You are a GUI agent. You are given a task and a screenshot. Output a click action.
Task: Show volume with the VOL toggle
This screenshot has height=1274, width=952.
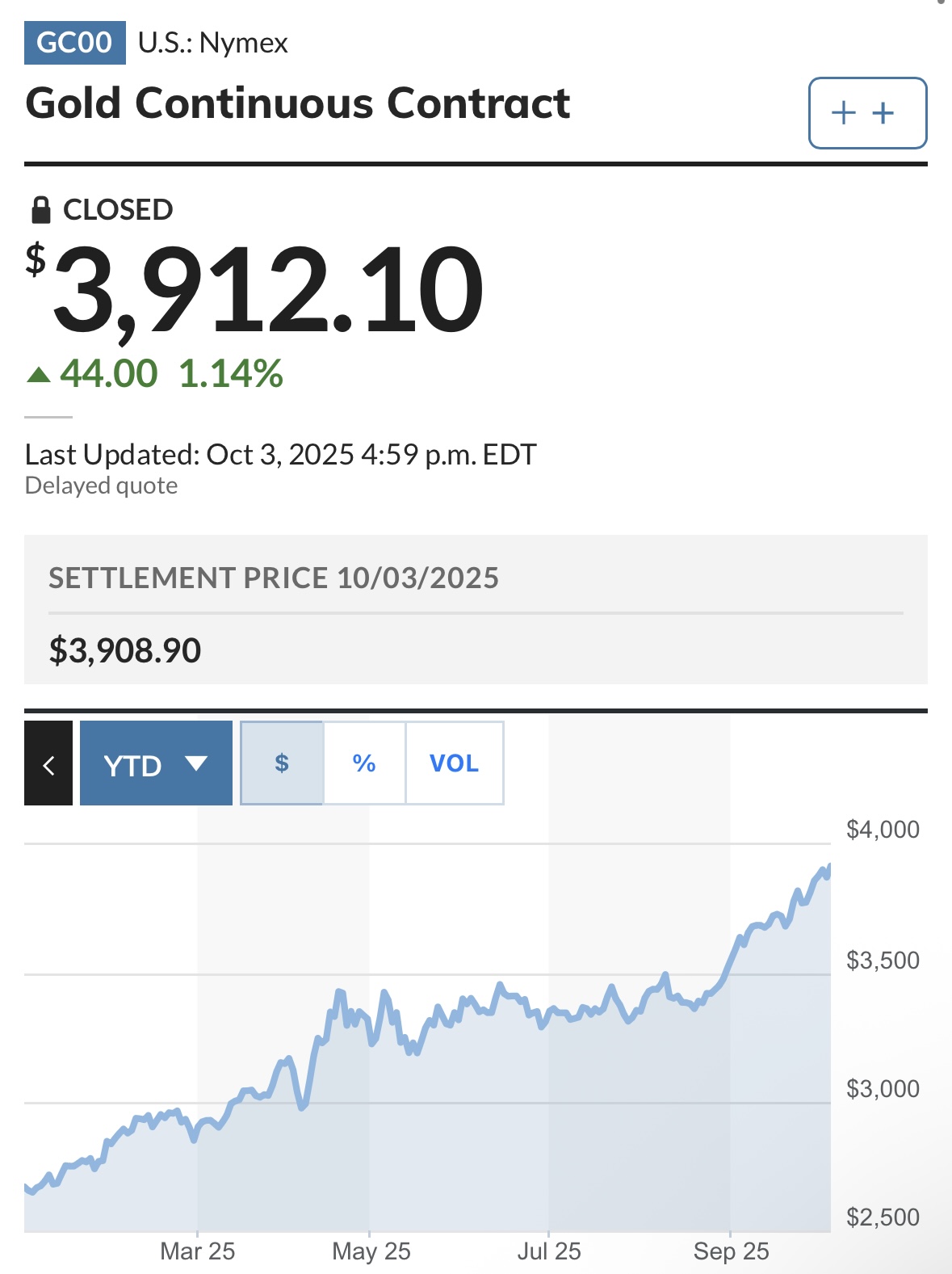coord(454,763)
